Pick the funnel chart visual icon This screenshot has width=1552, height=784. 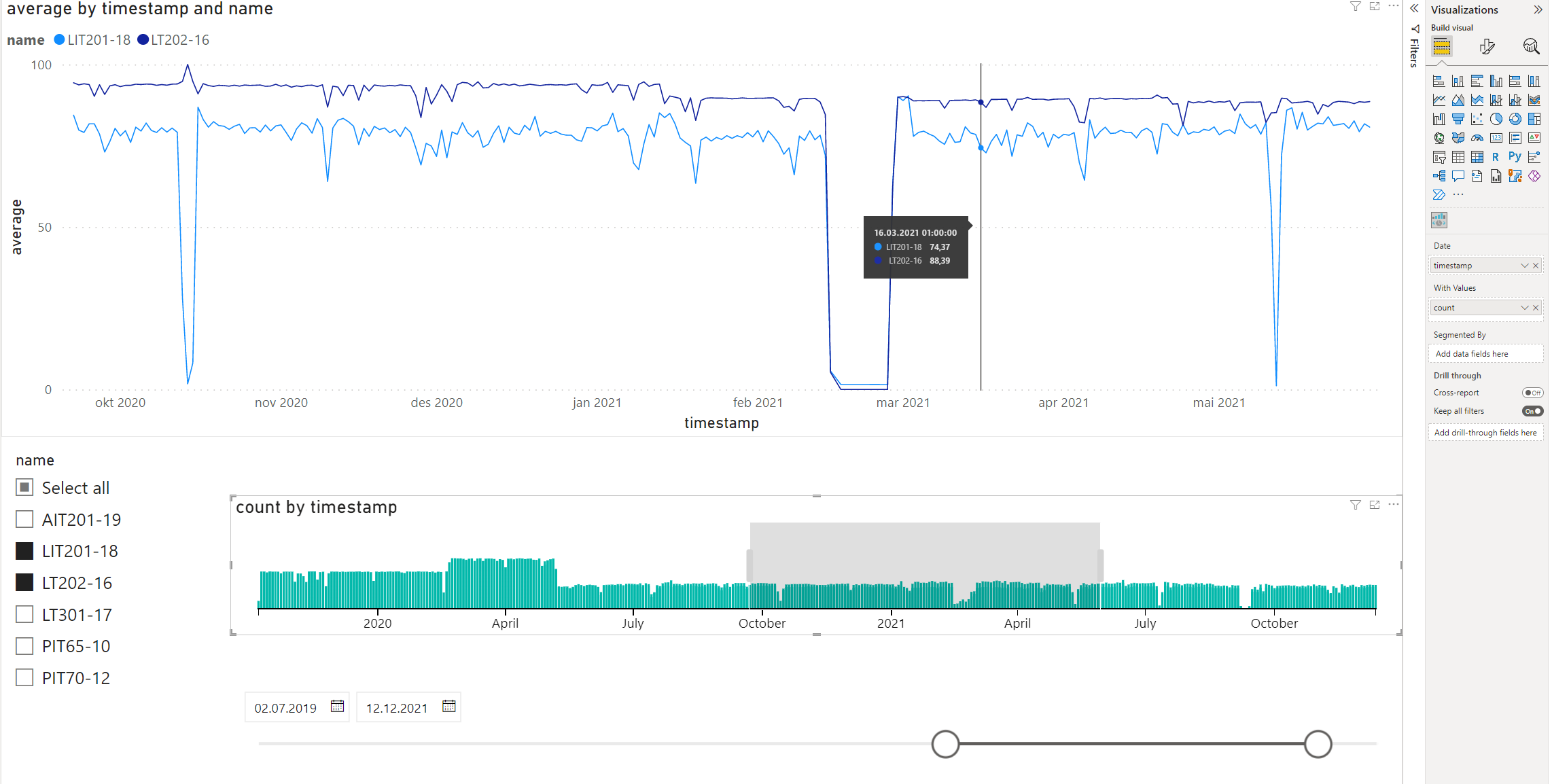pyautogui.click(x=1458, y=119)
